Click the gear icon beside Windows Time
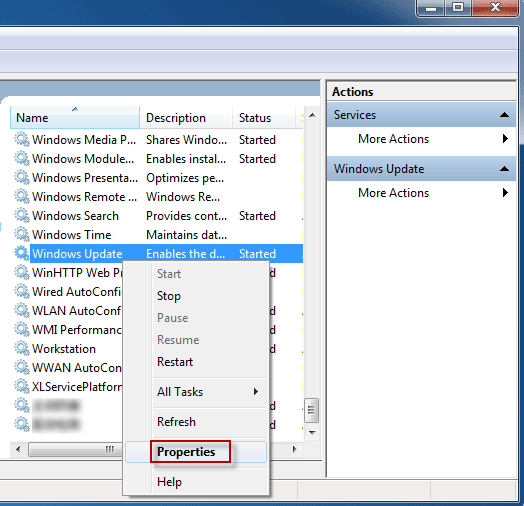Screen dimensions: 524x506 tap(22, 235)
